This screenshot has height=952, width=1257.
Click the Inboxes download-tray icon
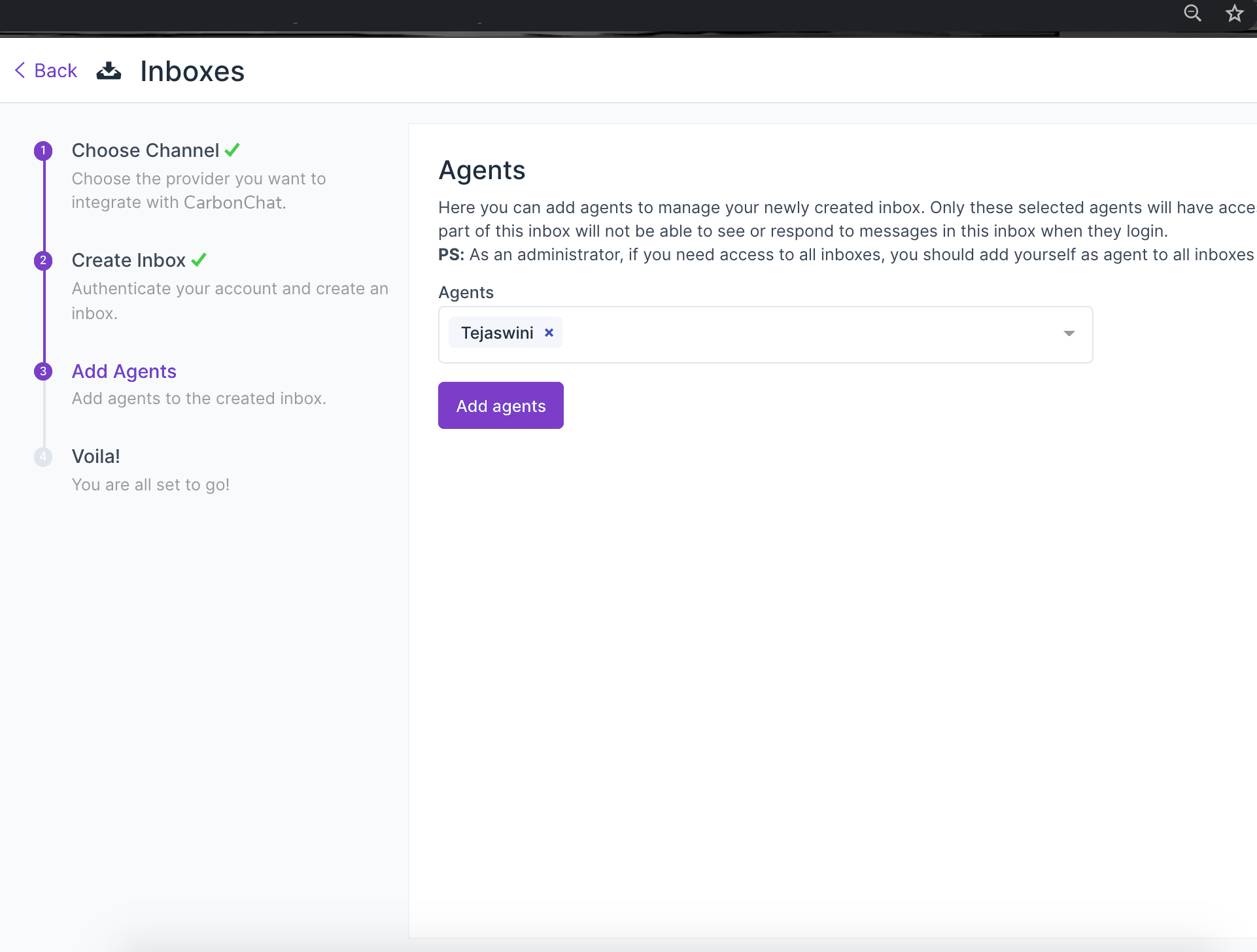point(109,71)
